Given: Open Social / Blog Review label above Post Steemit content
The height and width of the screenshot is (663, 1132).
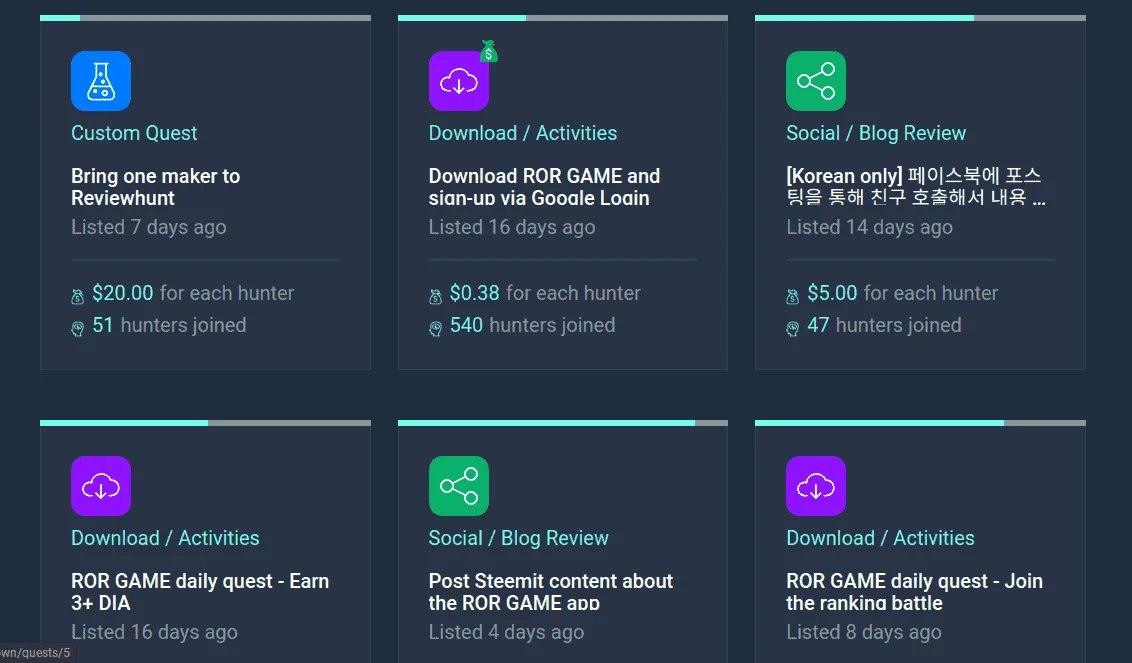Looking at the screenshot, I should tap(518, 538).
